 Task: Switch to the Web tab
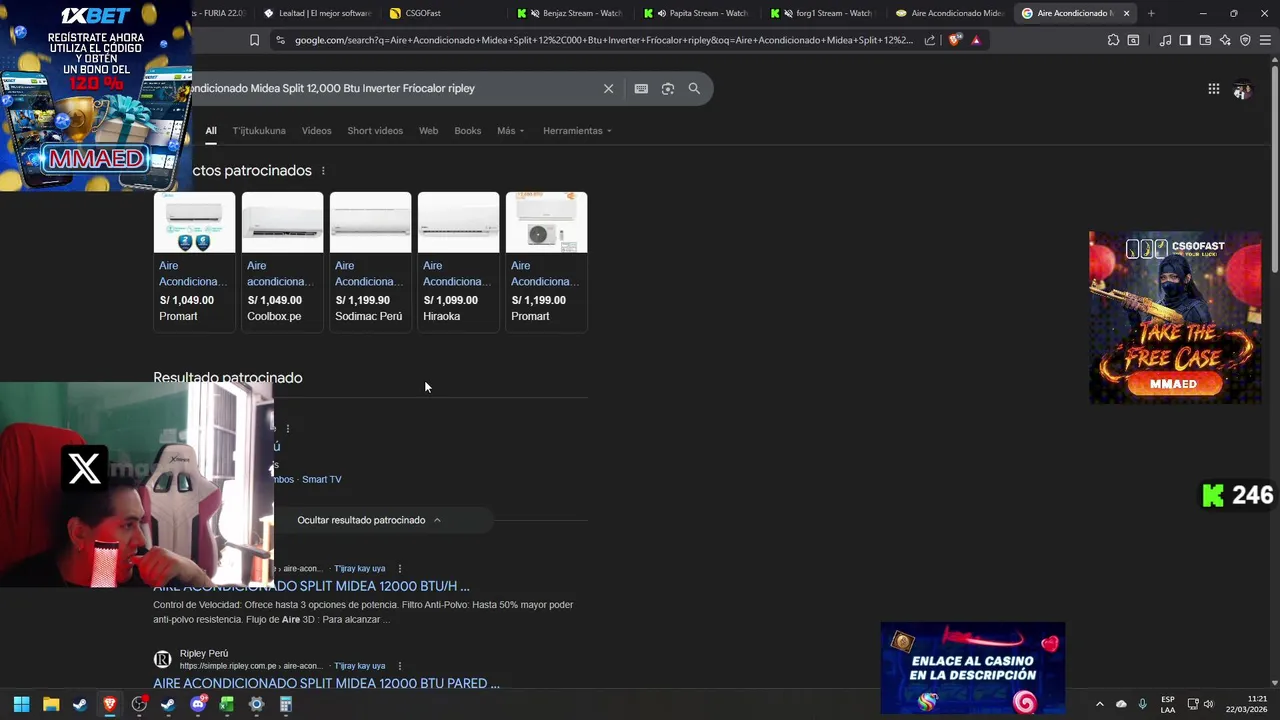(x=428, y=131)
